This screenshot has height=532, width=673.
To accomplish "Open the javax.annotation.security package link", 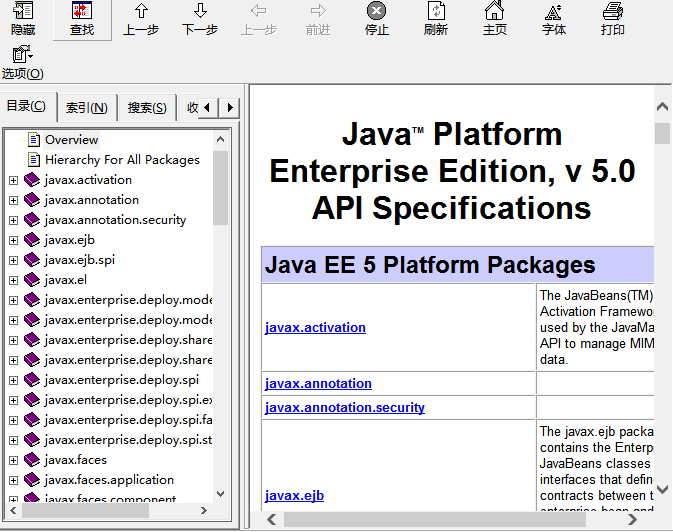I will [x=344, y=407].
